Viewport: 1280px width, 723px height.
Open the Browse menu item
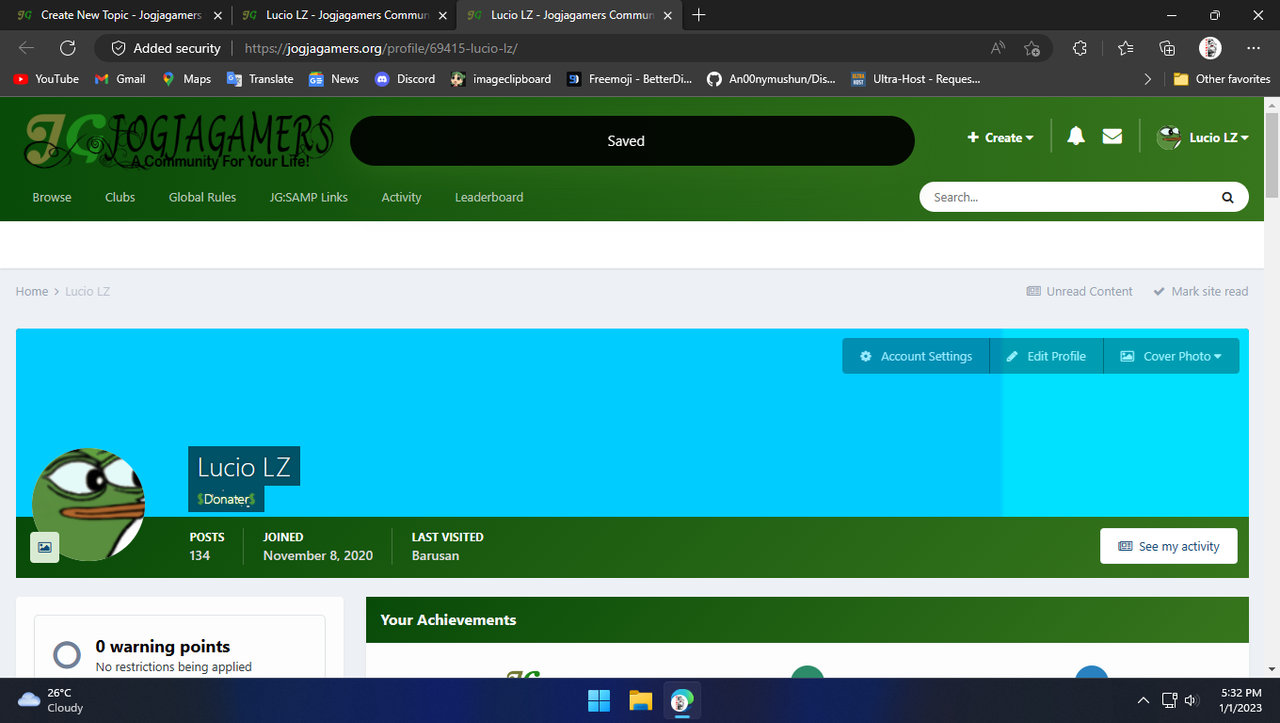[52, 197]
